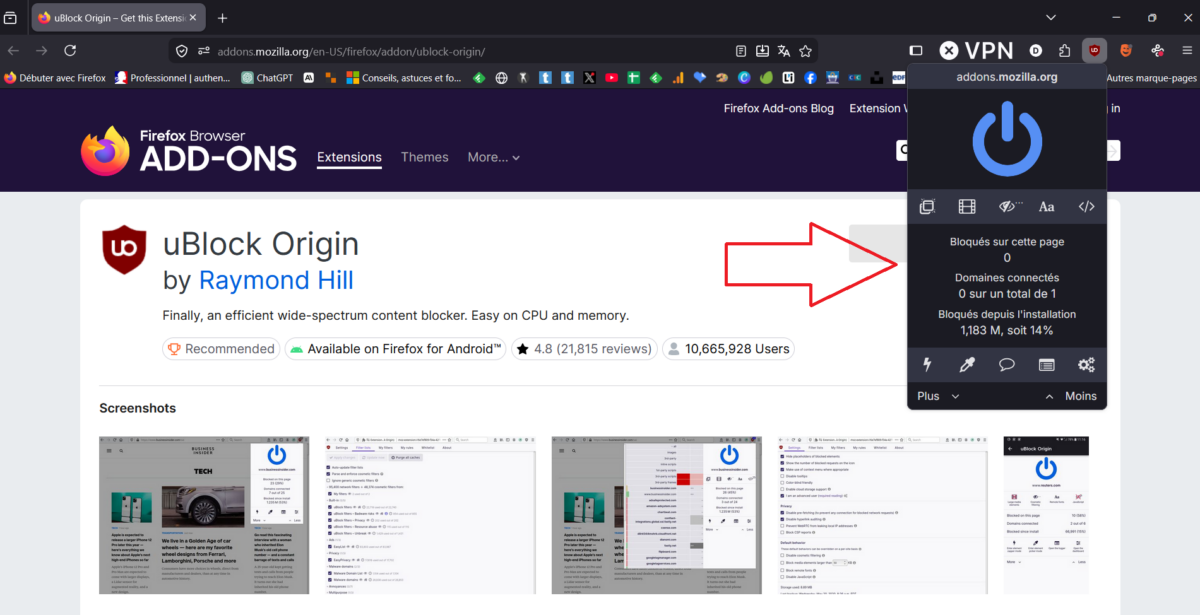Open the element picker eyedropper
Viewport: 1200px width, 615px height.
(x=967, y=365)
